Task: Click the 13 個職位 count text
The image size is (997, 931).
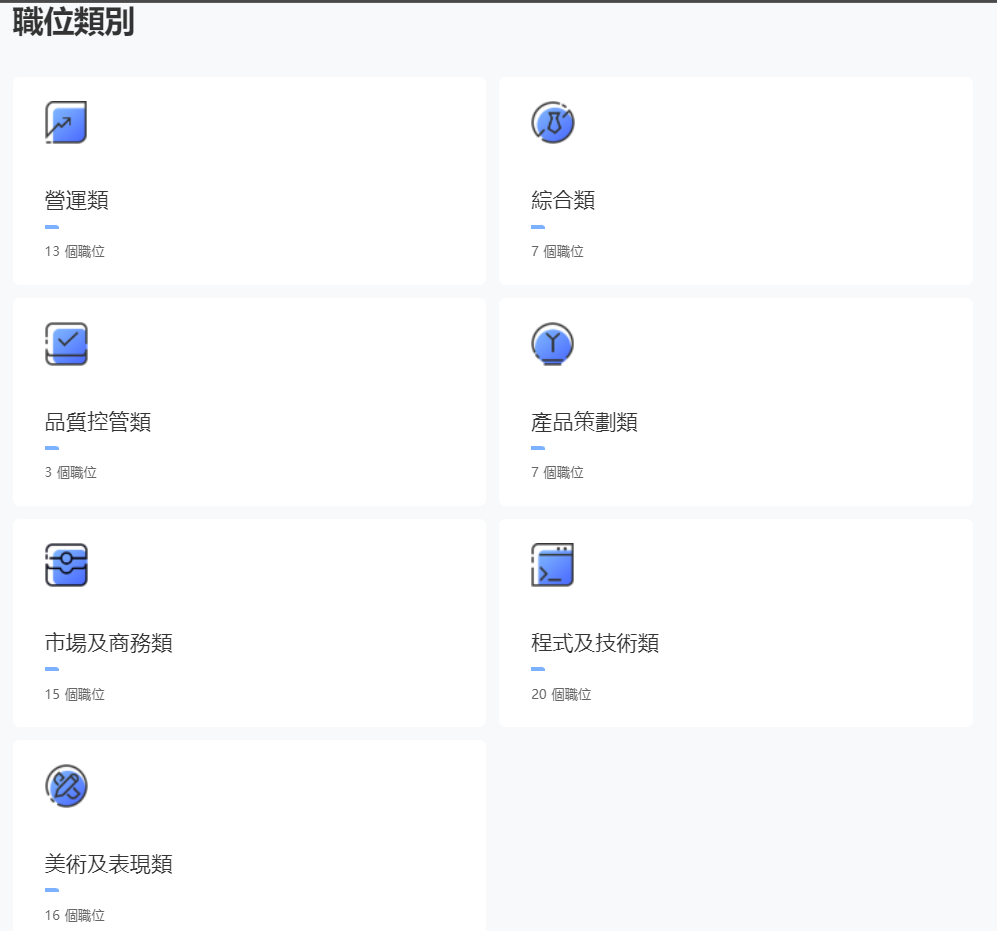Action: (x=74, y=251)
